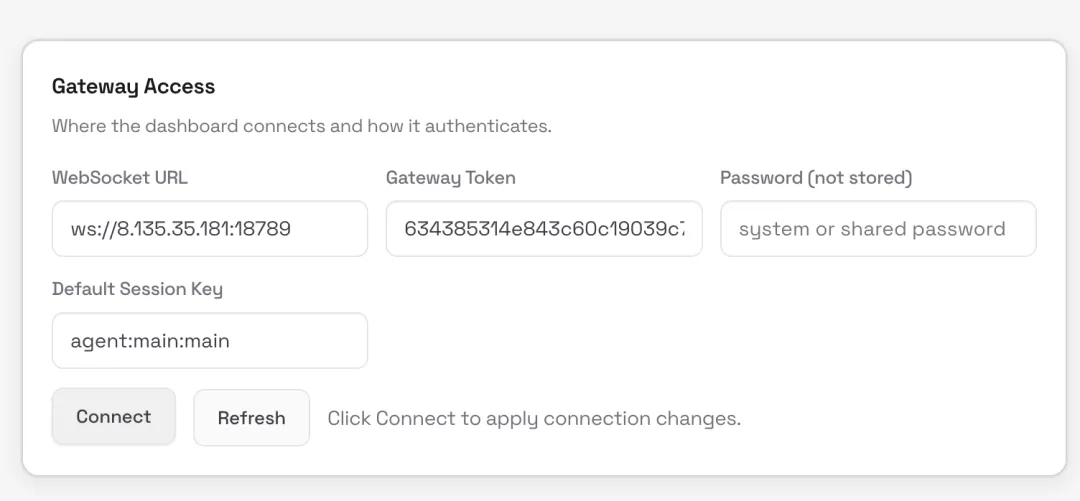This screenshot has height=501, width=1080.
Task: Select the Default Session Key input
Action: coord(300,341)
